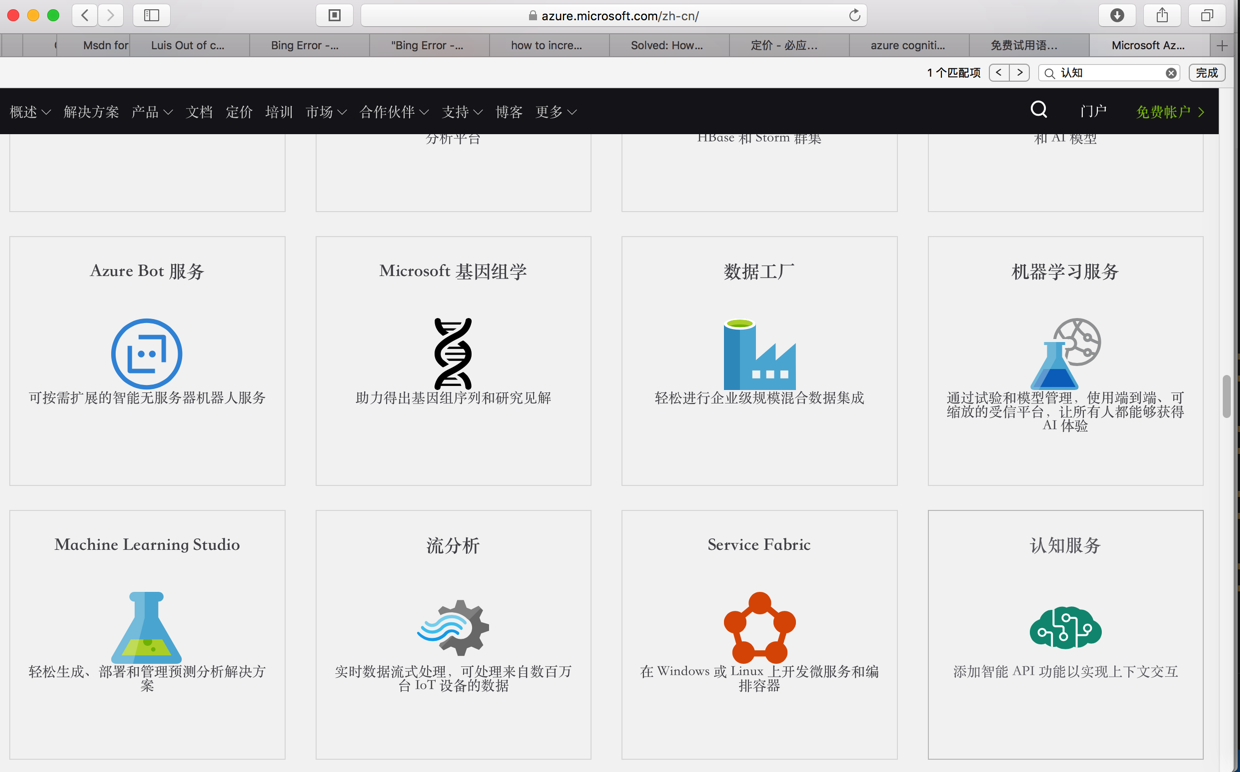Go back with Safari's back arrow
Viewport: 1240px width, 772px height.
tap(85, 15)
